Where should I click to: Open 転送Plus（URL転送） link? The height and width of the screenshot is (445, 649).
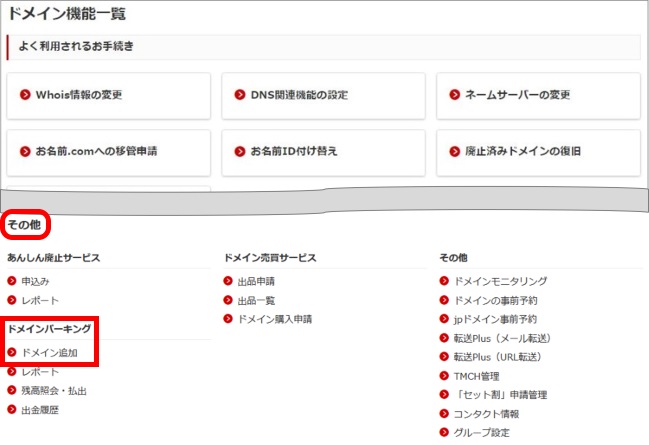(x=498, y=357)
